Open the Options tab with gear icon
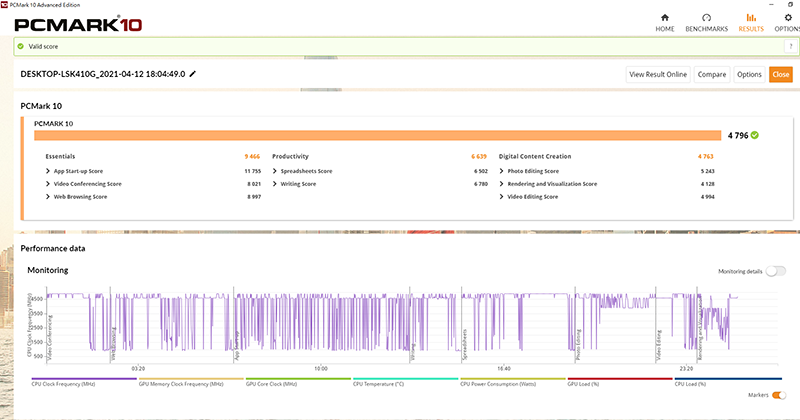 [x=787, y=22]
